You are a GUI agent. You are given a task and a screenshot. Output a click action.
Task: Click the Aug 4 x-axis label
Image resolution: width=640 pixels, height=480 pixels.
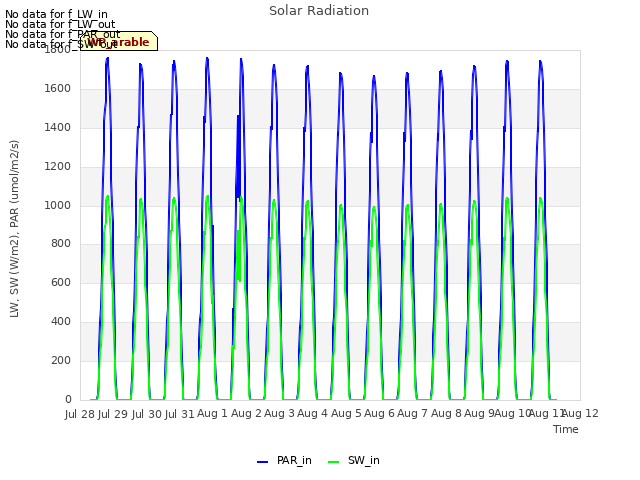click(312, 414)
